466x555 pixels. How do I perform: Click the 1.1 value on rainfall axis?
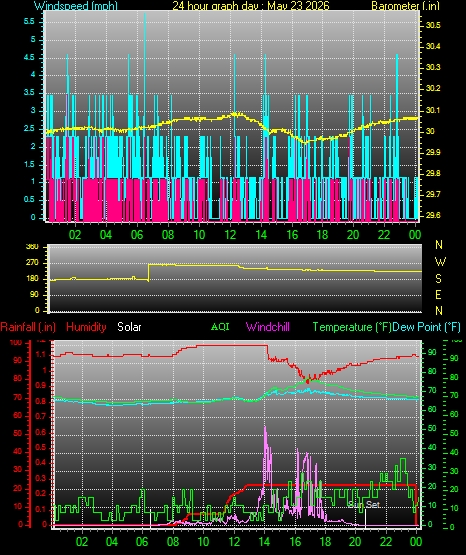point(41,354)
